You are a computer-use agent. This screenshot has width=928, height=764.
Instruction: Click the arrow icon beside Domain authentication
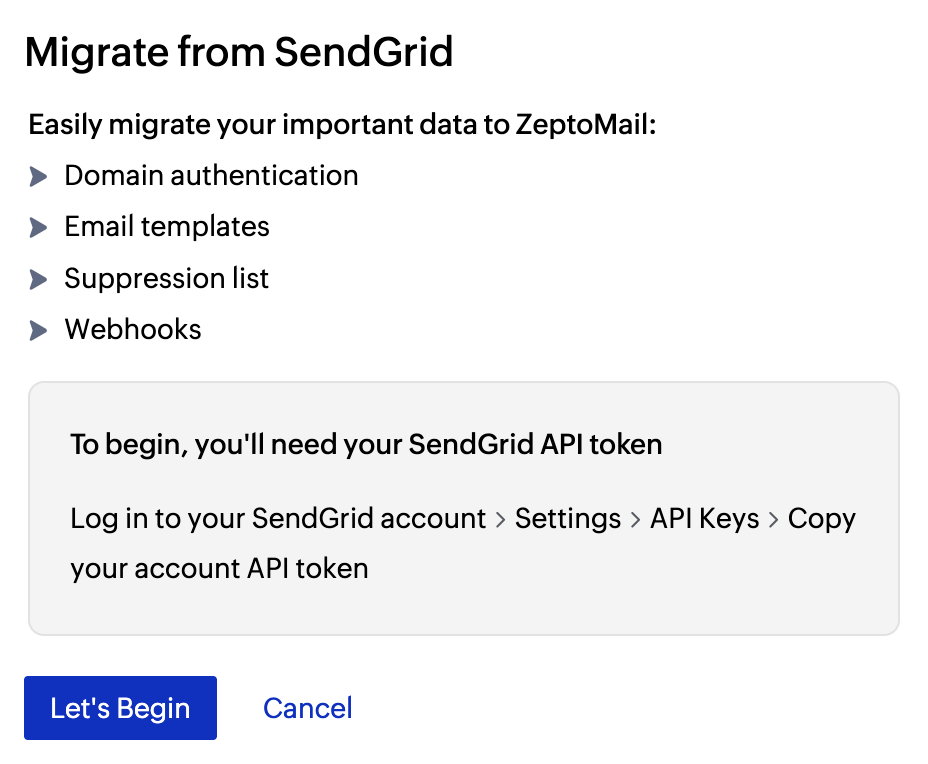tap(39, 176)
